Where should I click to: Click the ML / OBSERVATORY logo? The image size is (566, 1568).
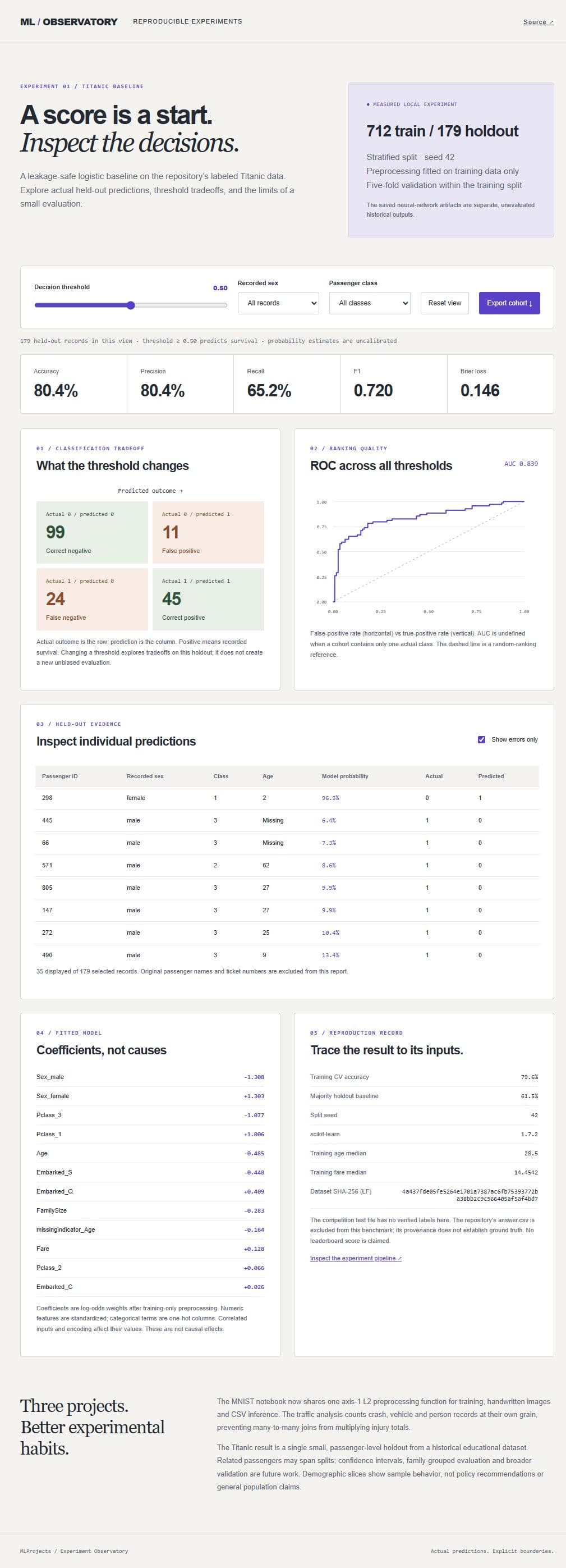(x=68, y=22)
